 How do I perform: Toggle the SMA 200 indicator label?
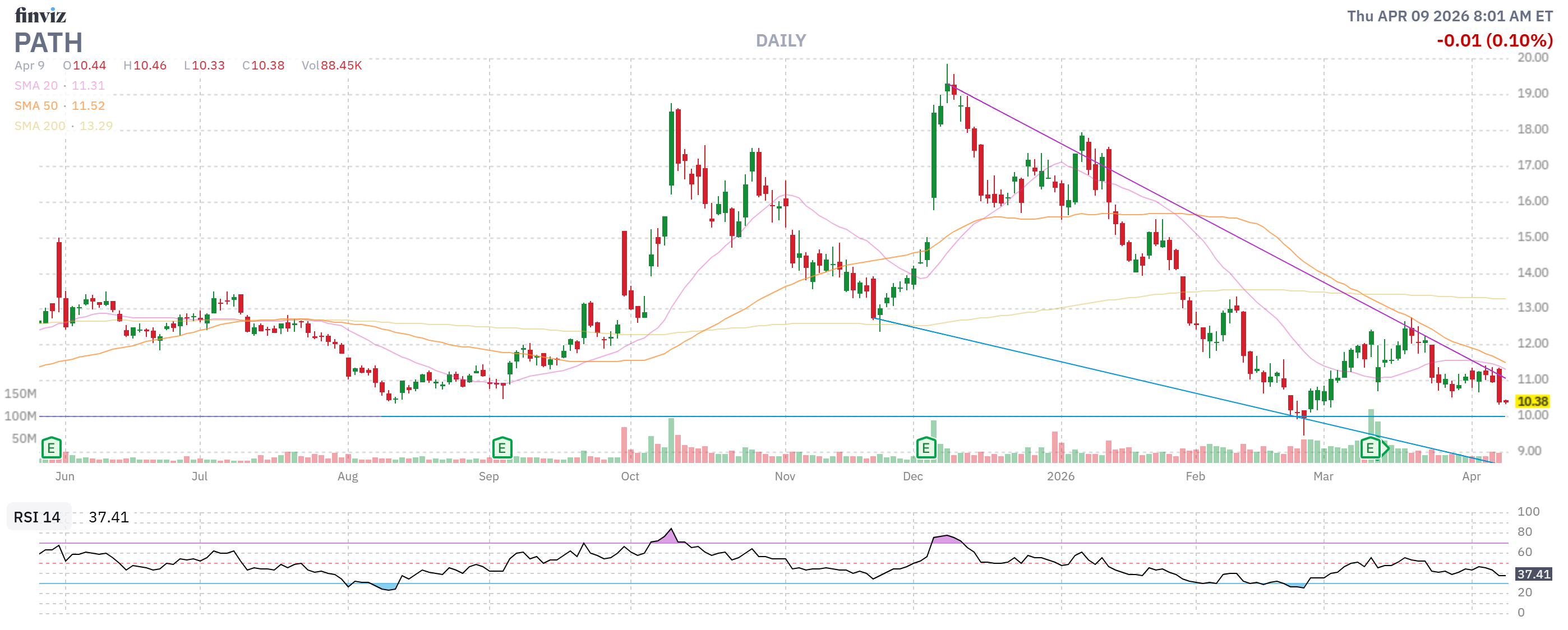[x=40, y=126]
